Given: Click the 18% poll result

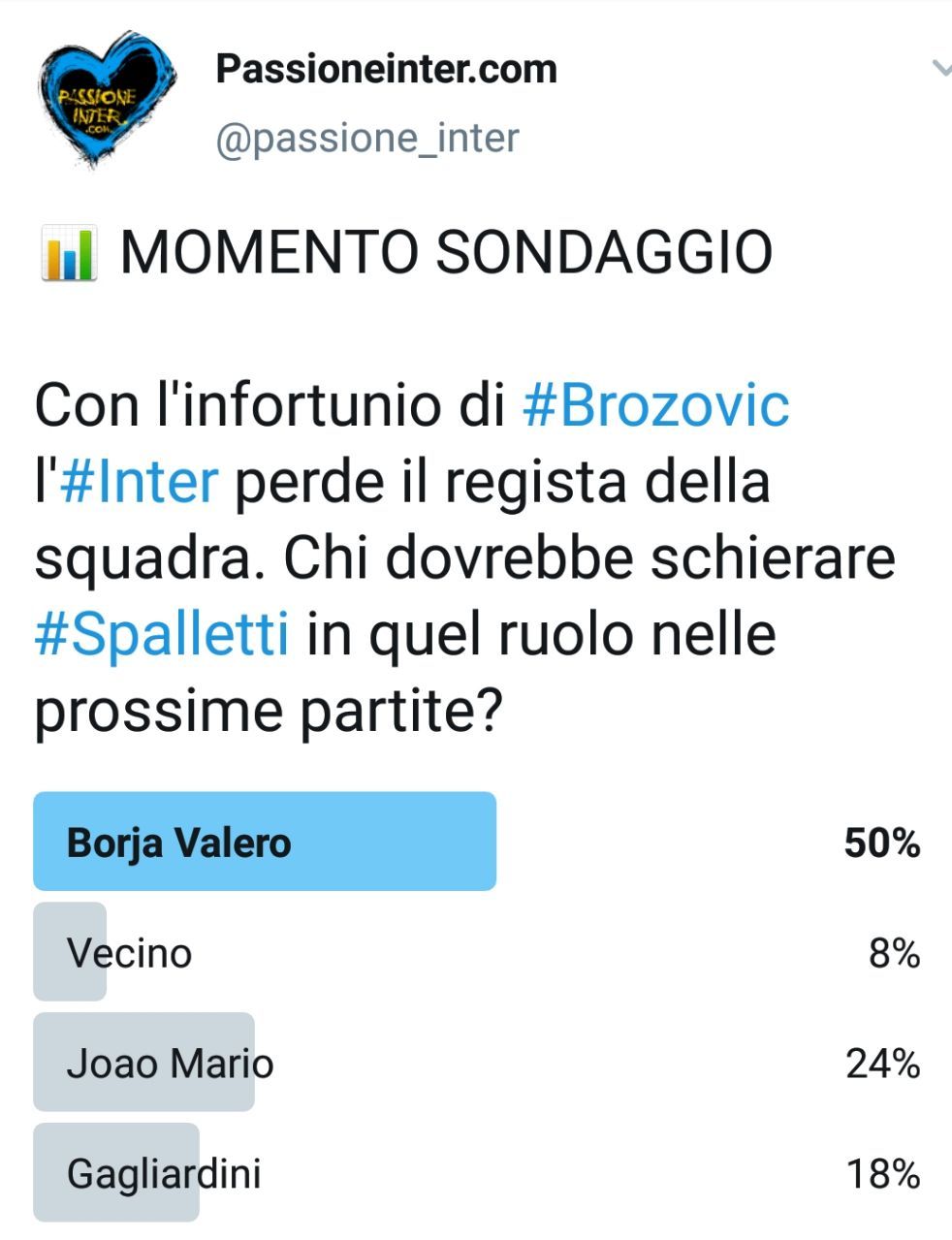Looking at the screenshot, I should pyautogui.click(x=882, y=1174).
